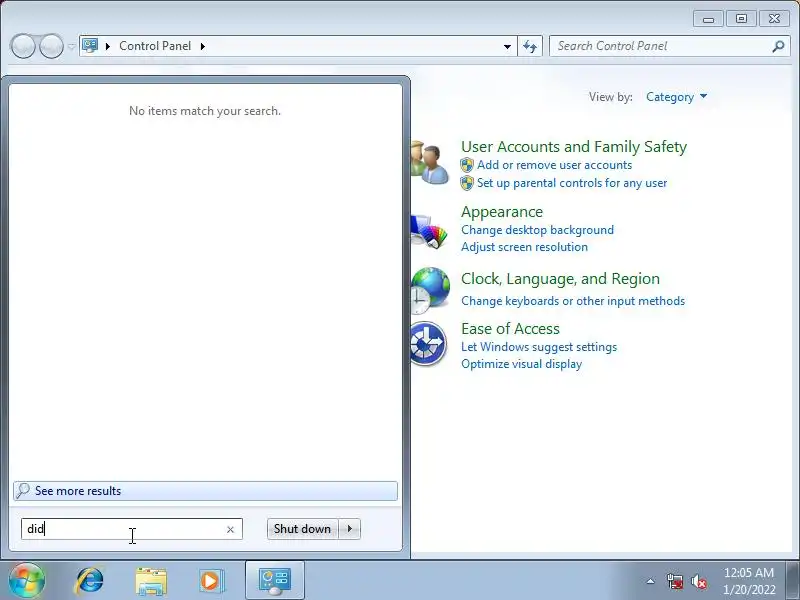
Task: Open the View by Category dropdown
Action: coord(676,97)
